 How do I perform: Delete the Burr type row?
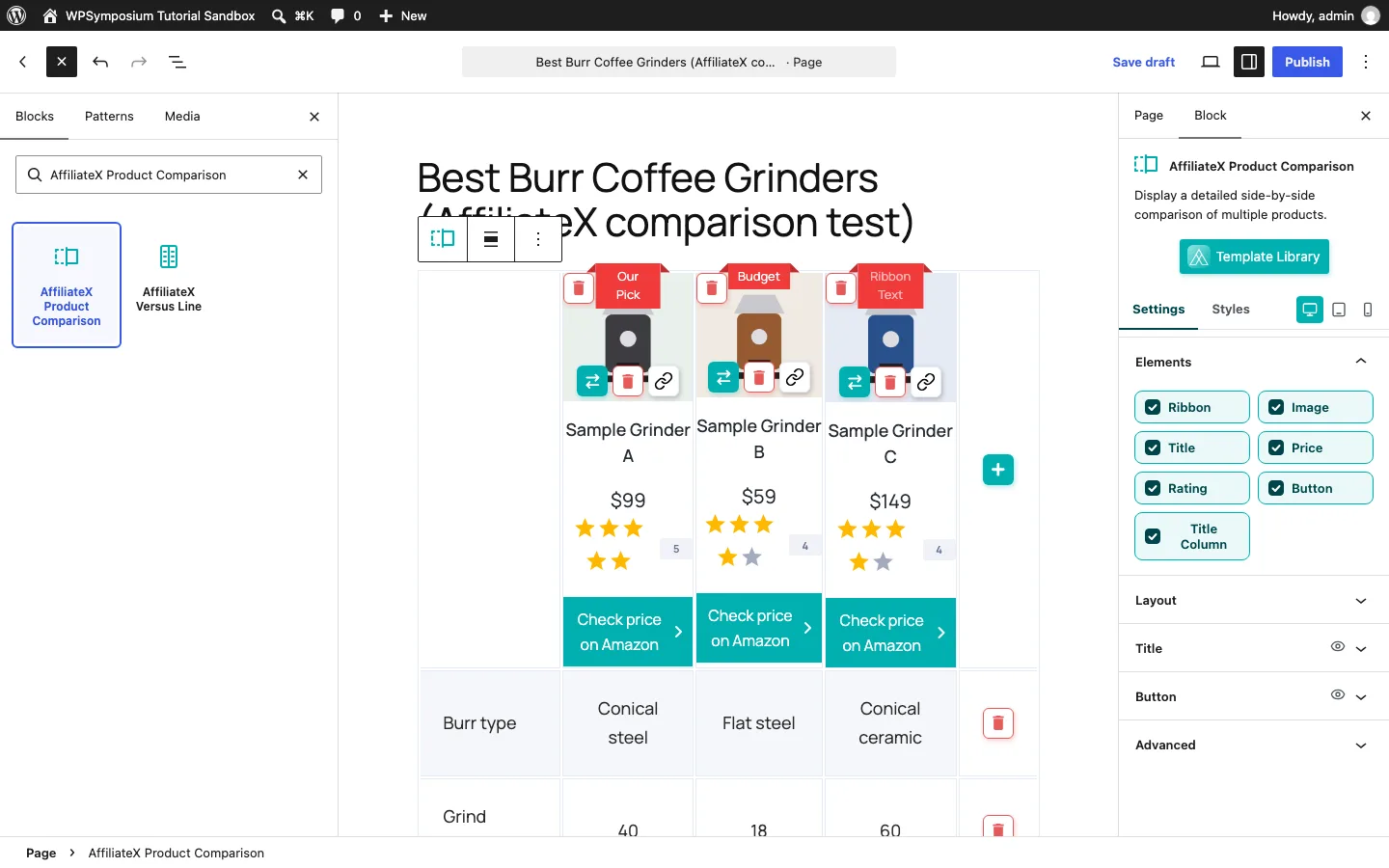[x=998, y=723]
